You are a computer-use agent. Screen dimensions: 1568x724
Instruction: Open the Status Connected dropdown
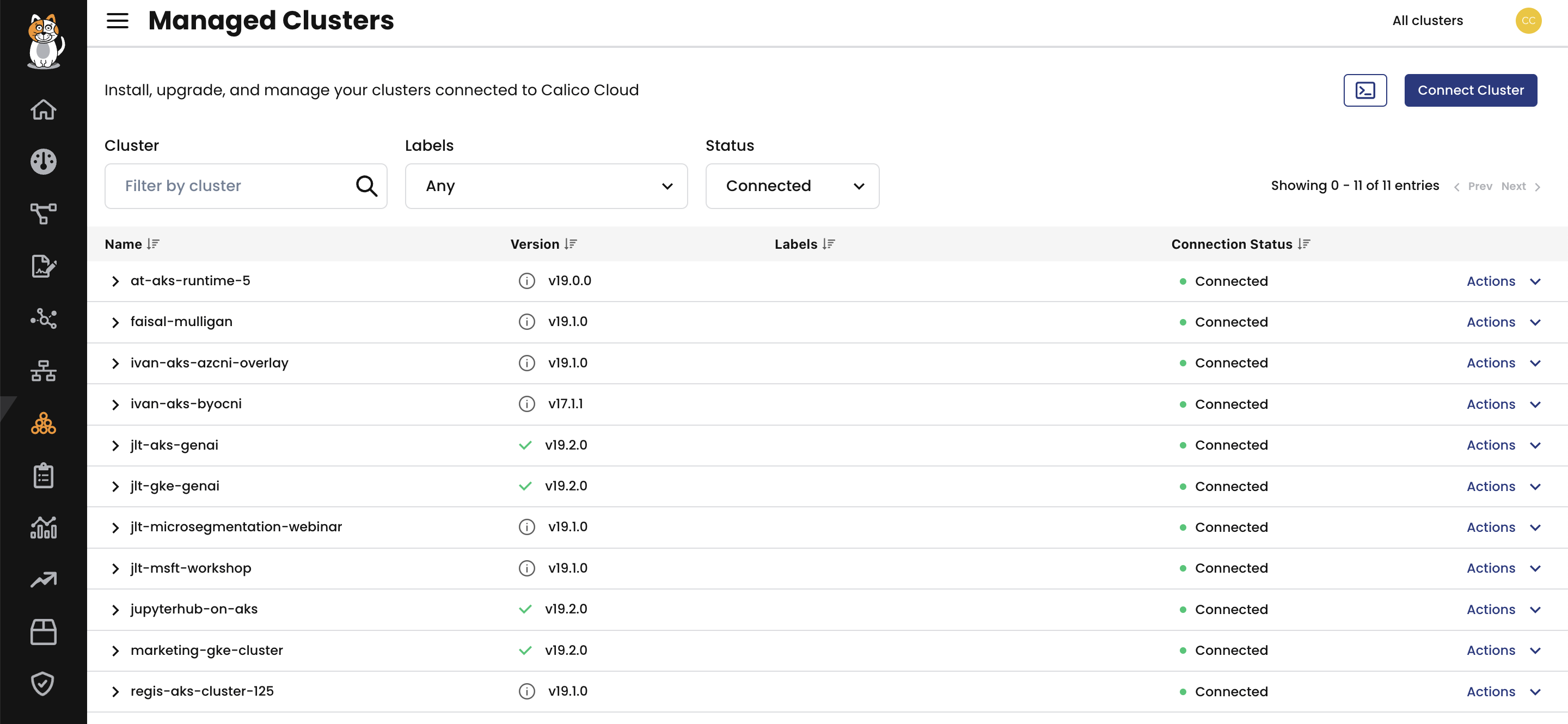791,186
